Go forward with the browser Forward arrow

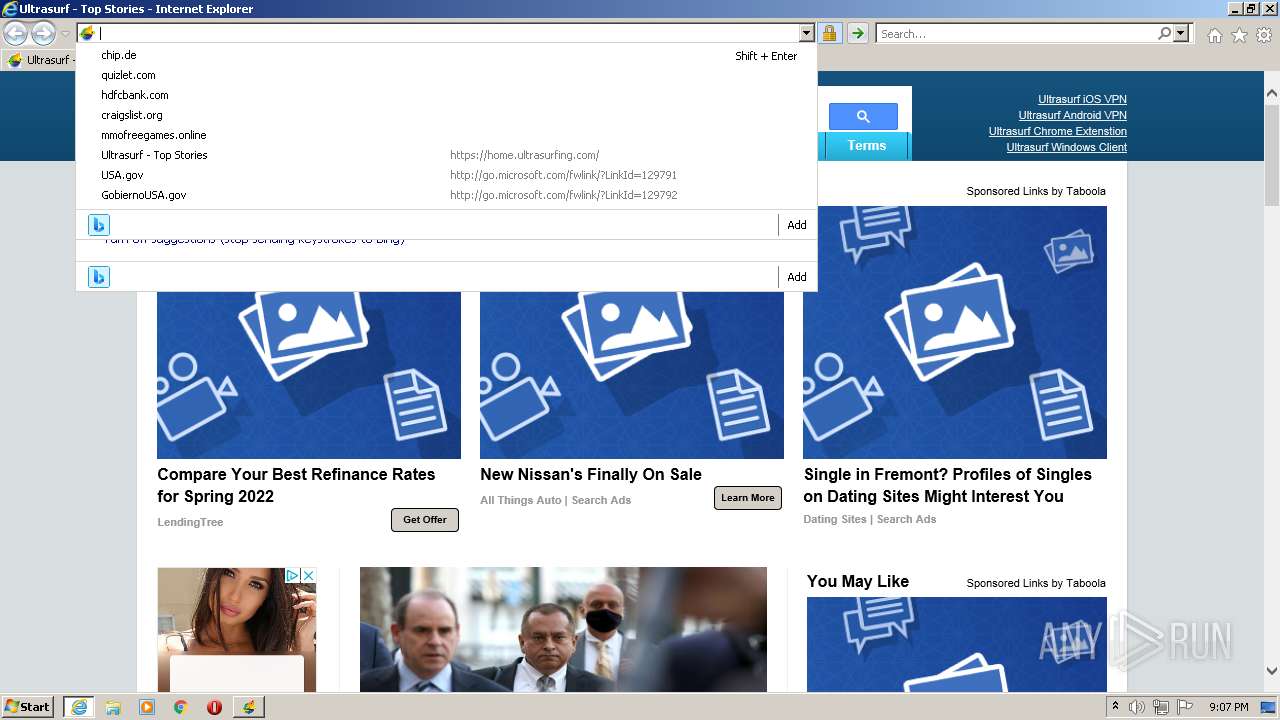pyautogui.click(x=43, y=33)
